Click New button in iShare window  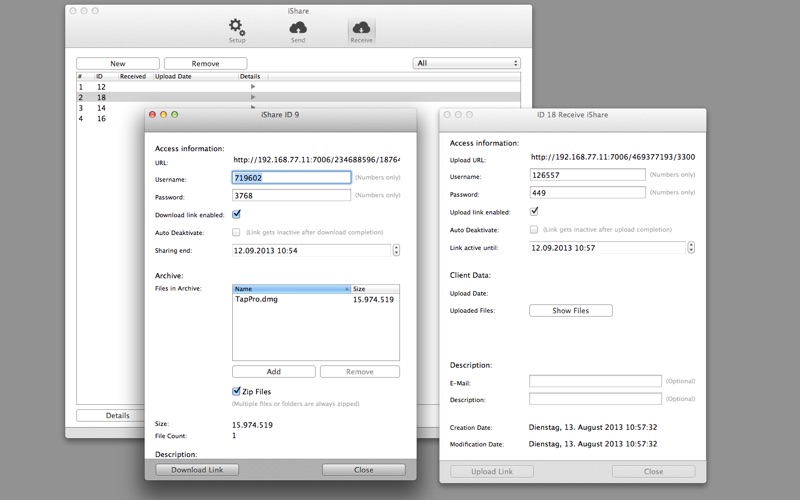(x=118, y=63)
